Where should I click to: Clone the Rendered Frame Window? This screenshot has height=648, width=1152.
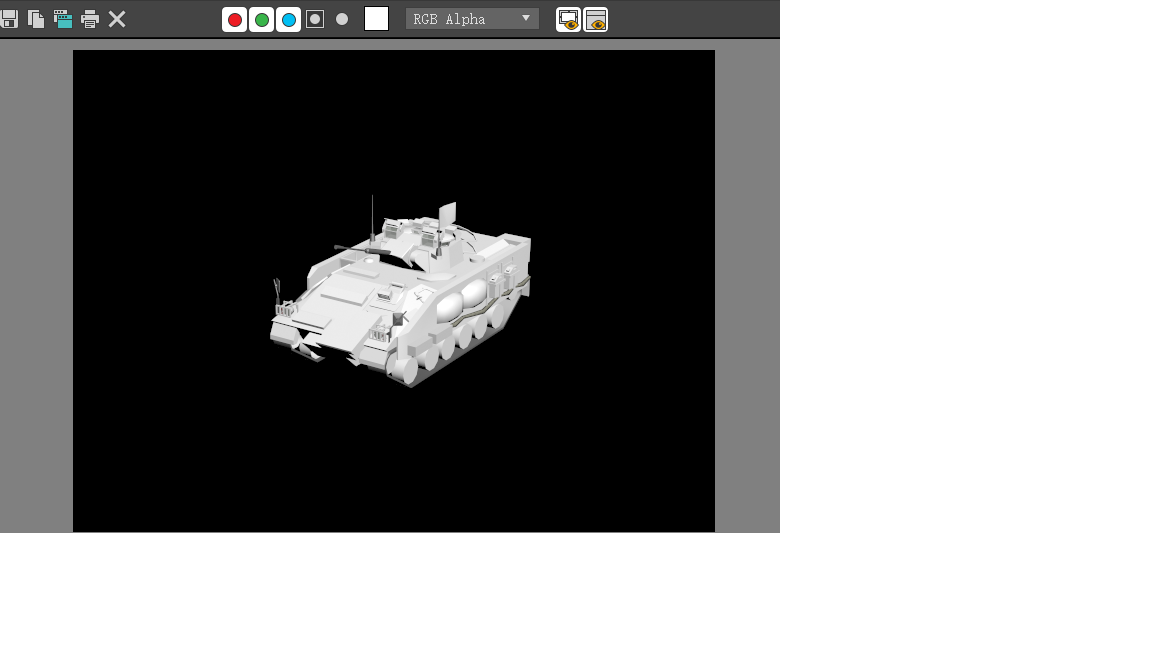(x=63, y=19)
